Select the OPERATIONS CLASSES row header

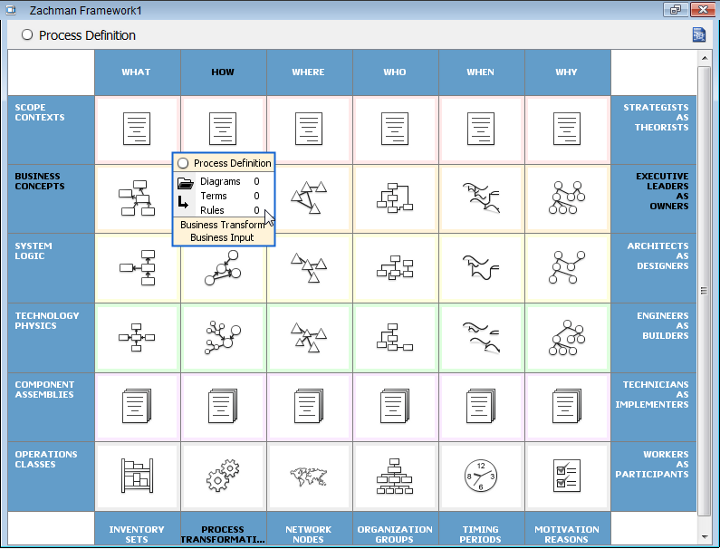pyautogui.click(x=51, y=476)
